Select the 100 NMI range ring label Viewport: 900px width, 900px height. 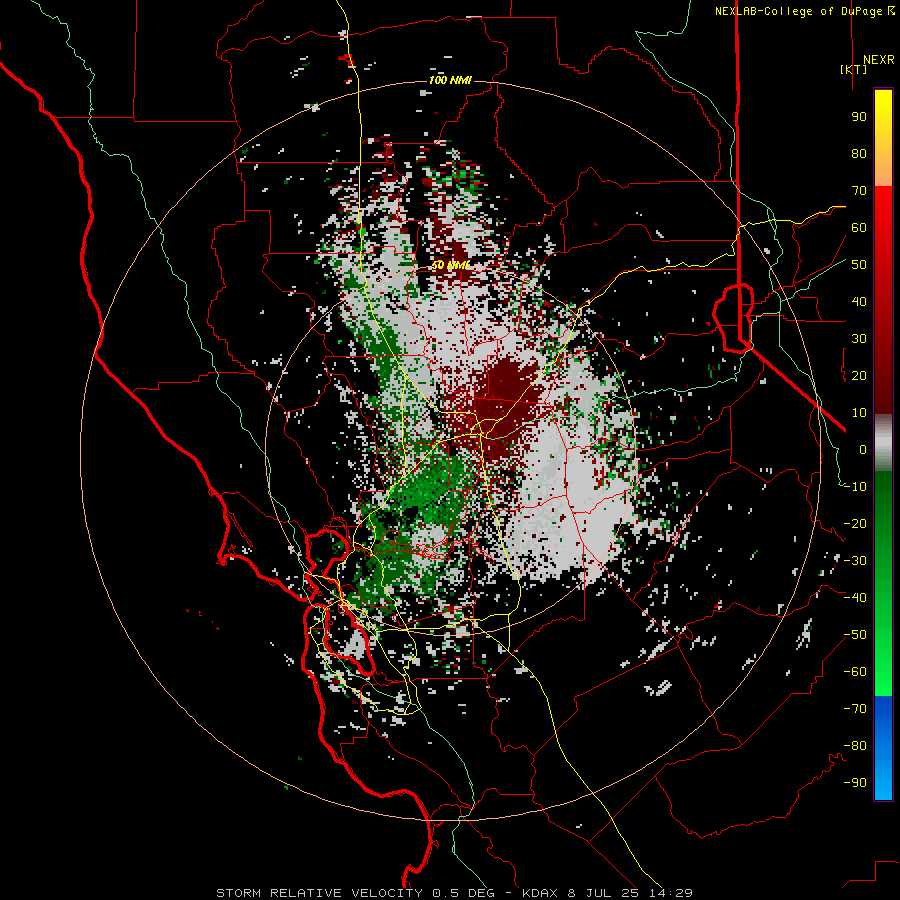coord(450,80)
